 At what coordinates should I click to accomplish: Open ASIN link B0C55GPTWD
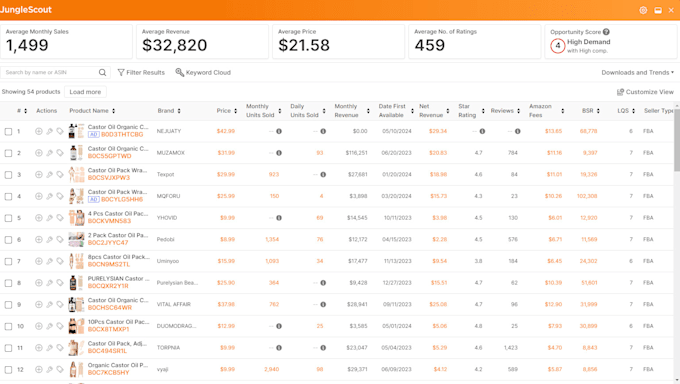pos(109,156)
